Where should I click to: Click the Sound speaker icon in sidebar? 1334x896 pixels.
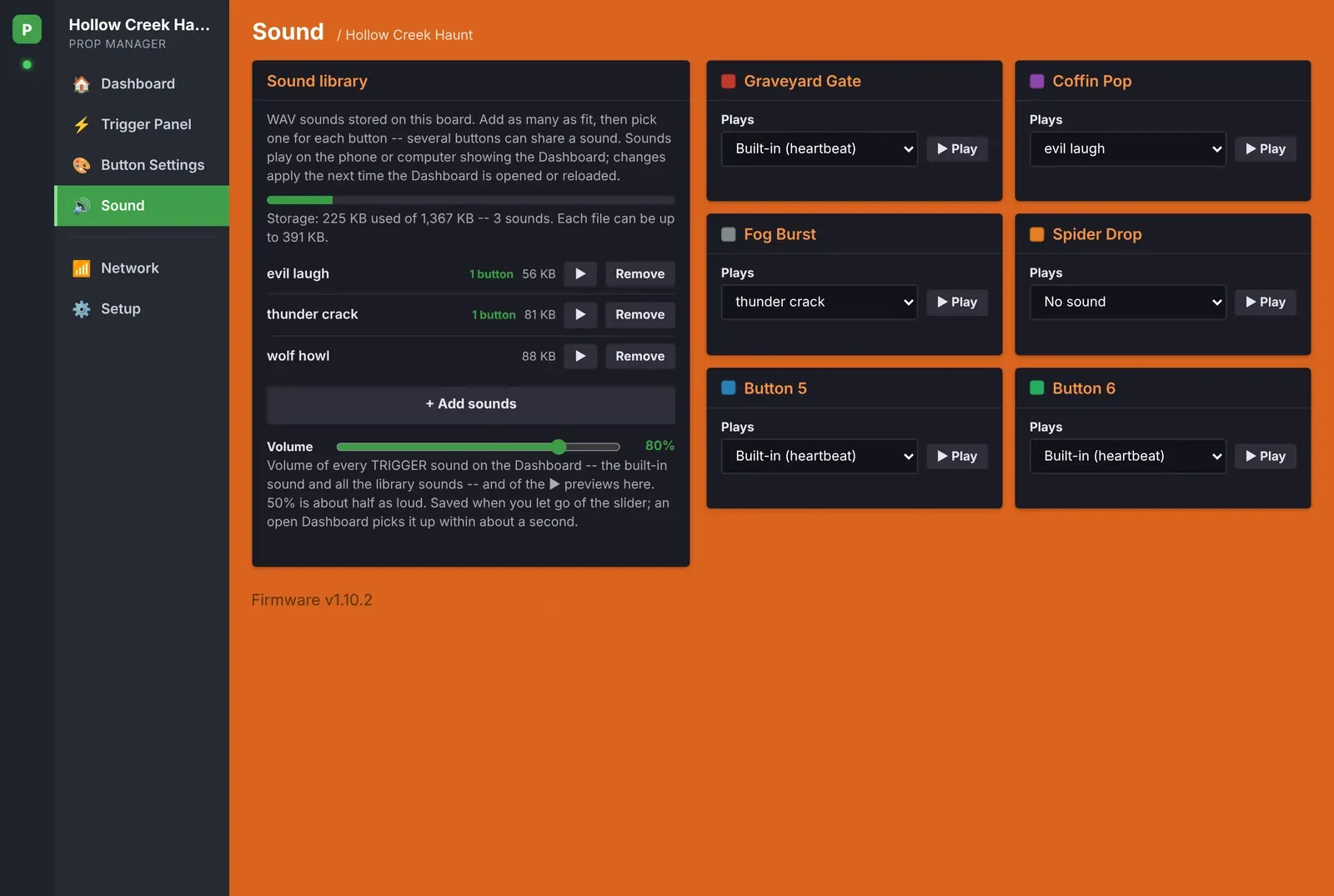[81, 206]
